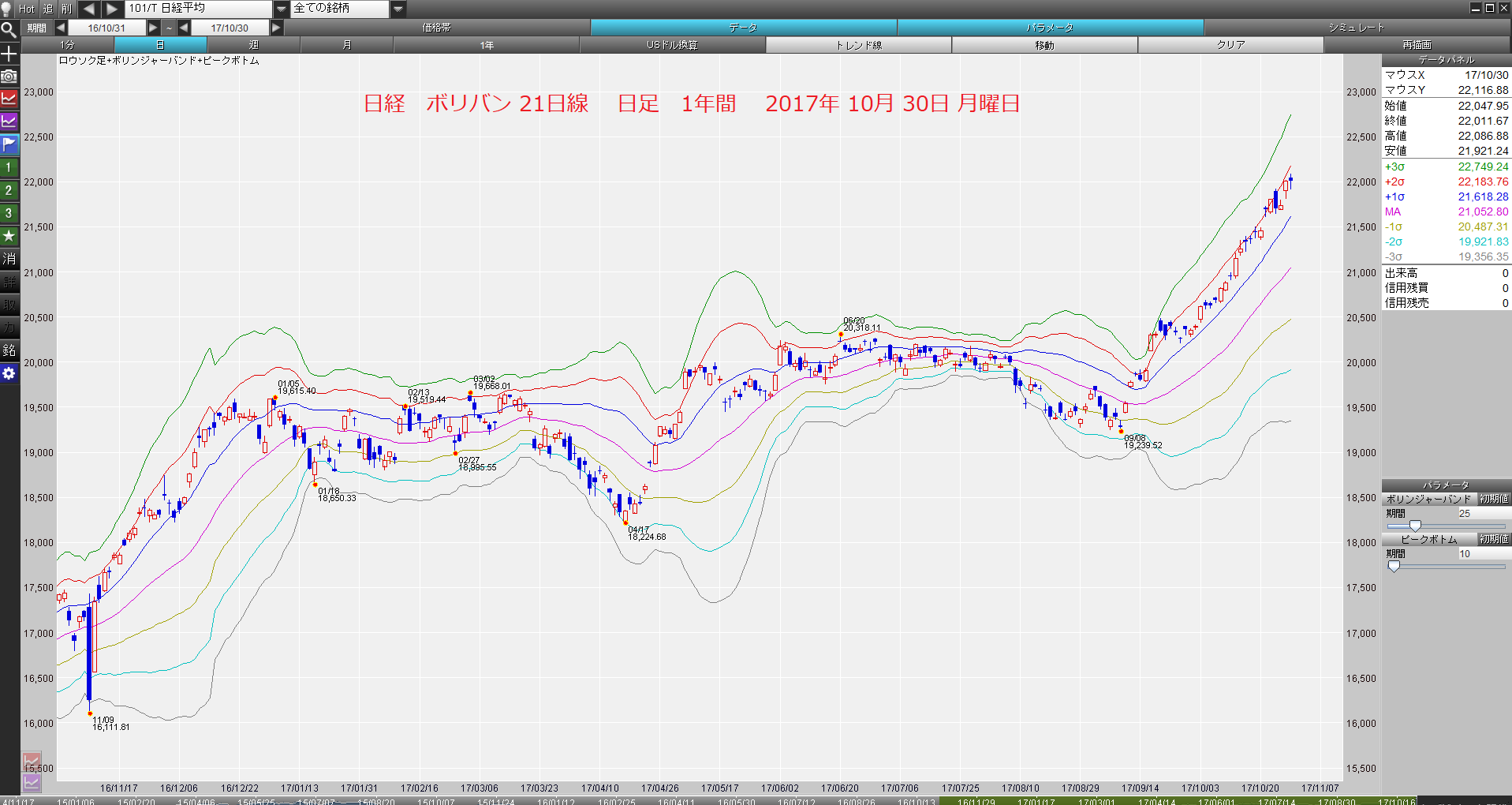Step end date backward with left arrow
The image size is (1512, 805).
183,28
